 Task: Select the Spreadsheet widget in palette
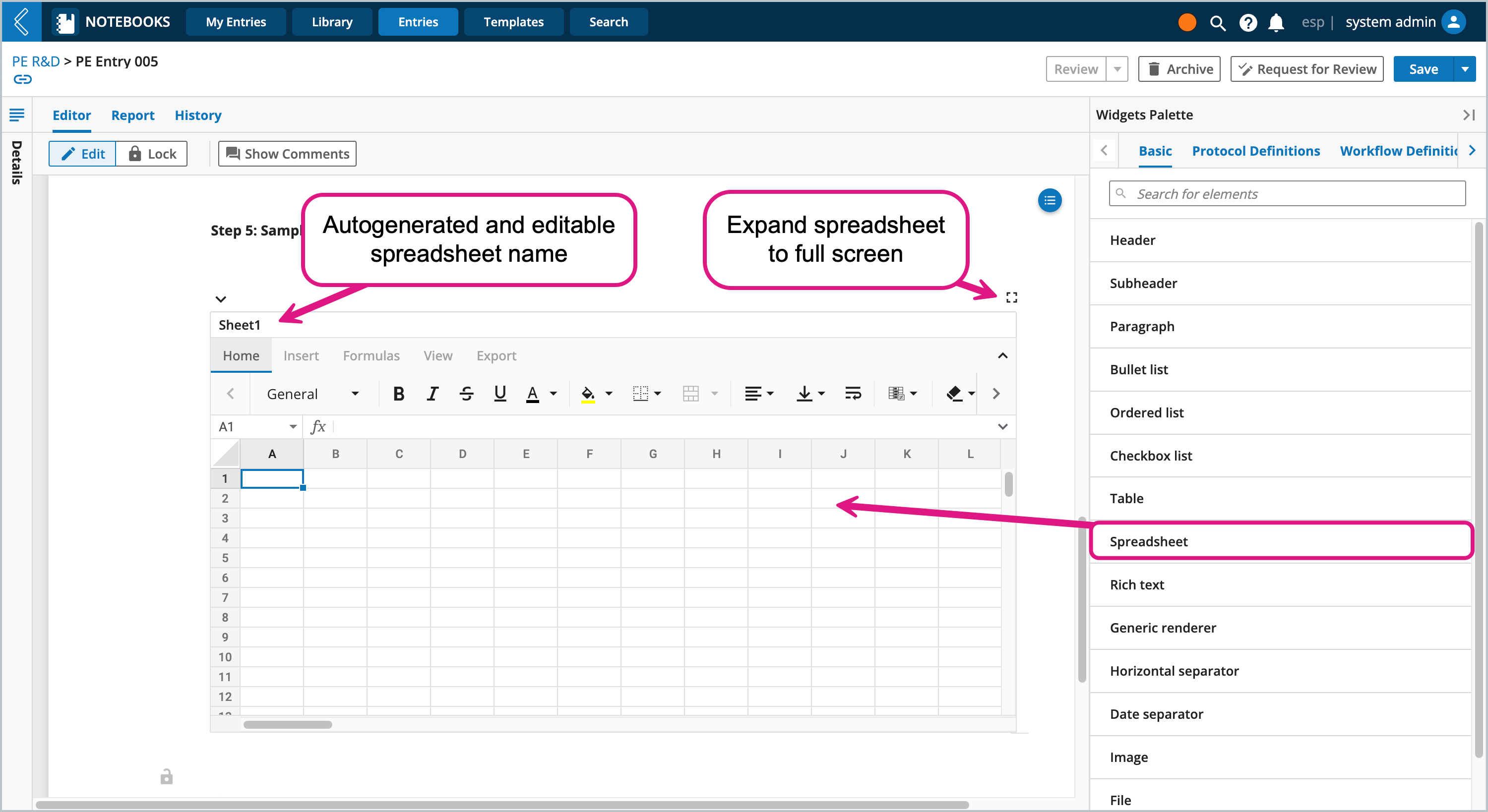pos(1281,542)
